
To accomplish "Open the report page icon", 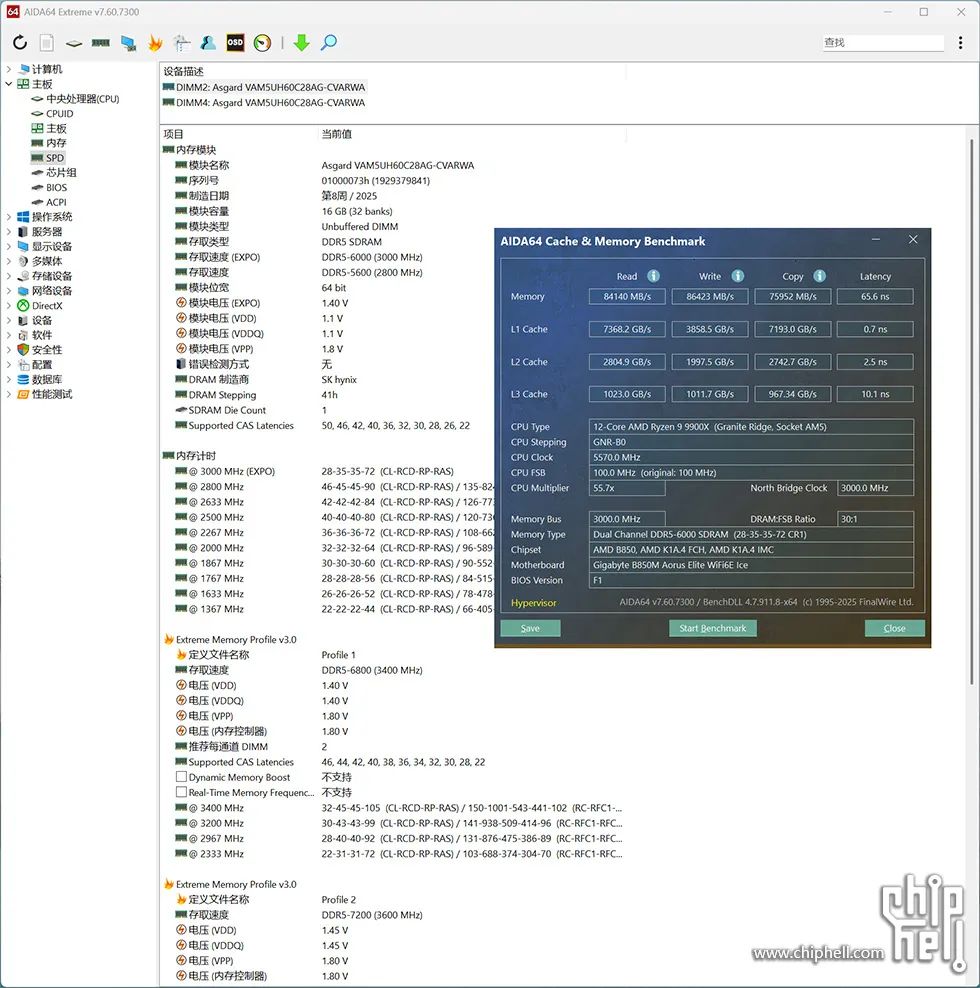I will point(47,42).
